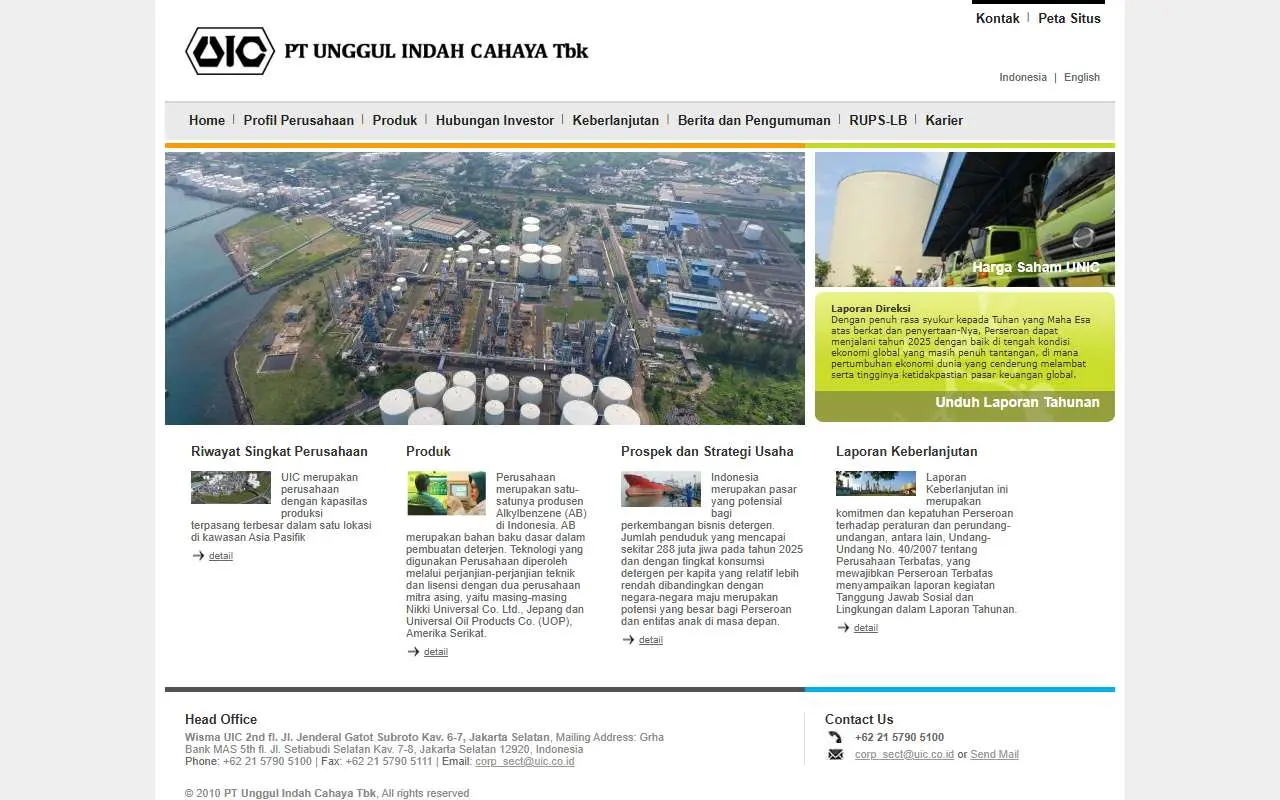The image size is (1280, 800).
Task: Switch language to Indonesia
Action: click(1023, 77)
